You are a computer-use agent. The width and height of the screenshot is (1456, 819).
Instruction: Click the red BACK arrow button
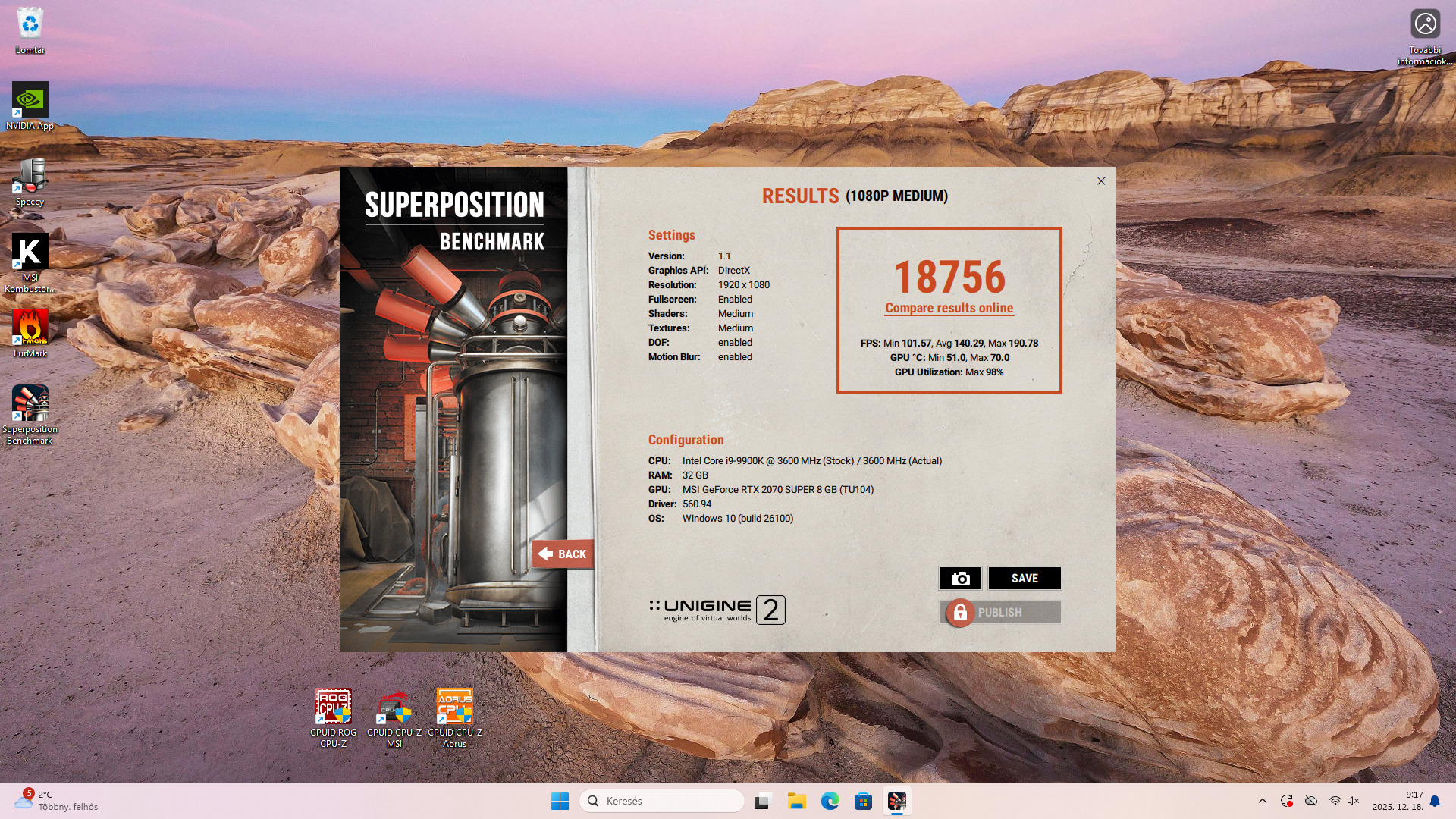click(x=562, y=554)
